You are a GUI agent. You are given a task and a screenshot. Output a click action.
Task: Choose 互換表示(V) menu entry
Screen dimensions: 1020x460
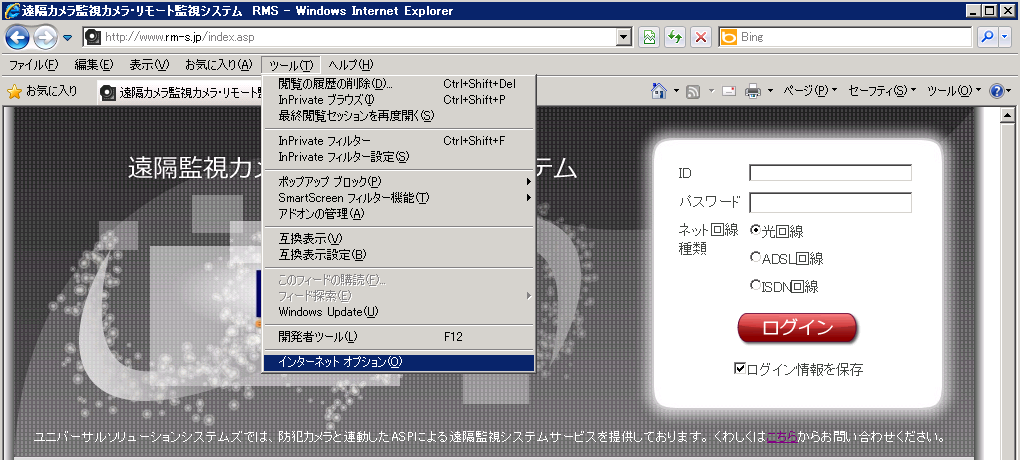tap(398, 238)
